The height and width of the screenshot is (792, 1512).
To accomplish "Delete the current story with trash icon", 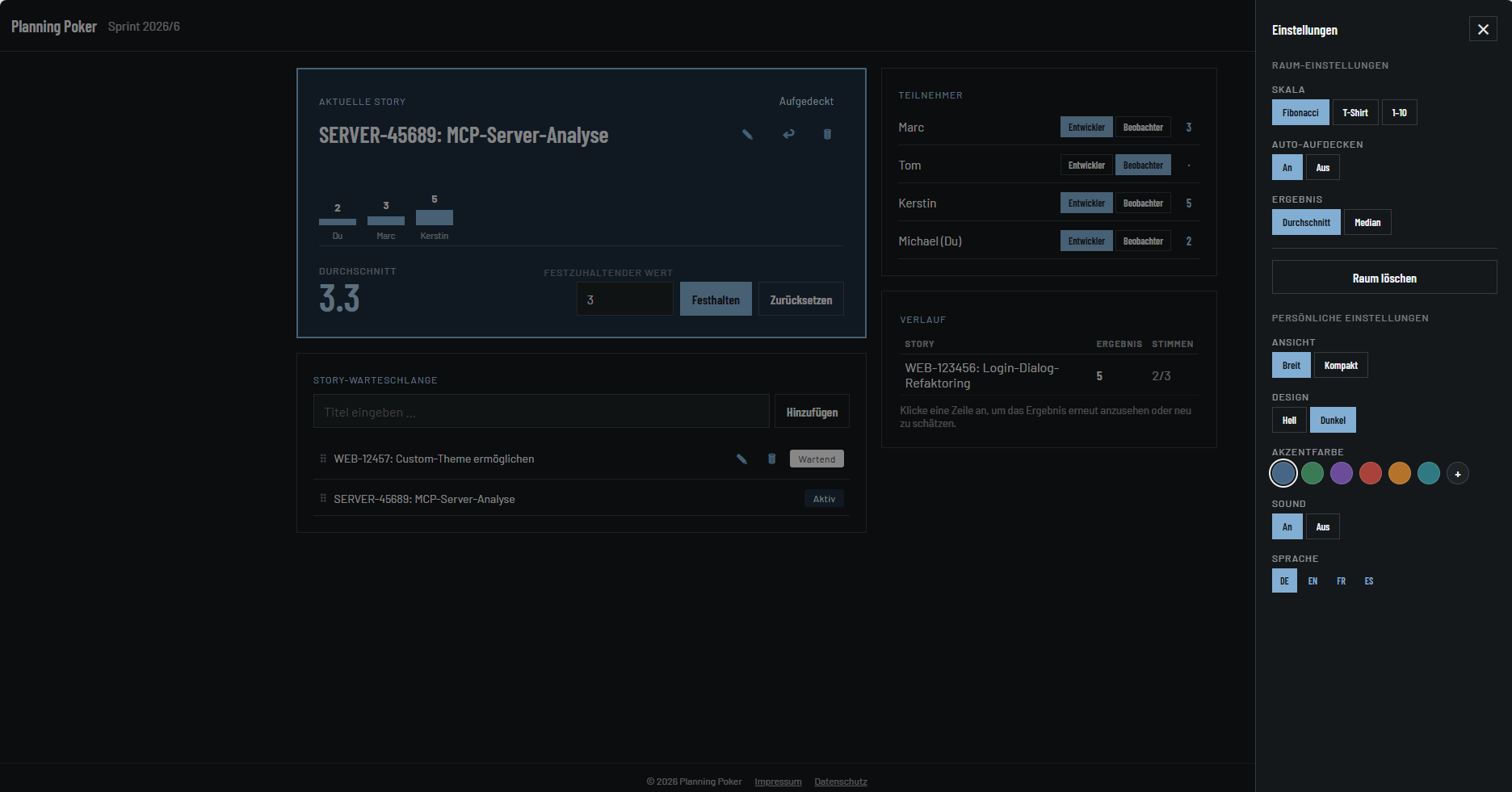I will click(x=827, y=134).
